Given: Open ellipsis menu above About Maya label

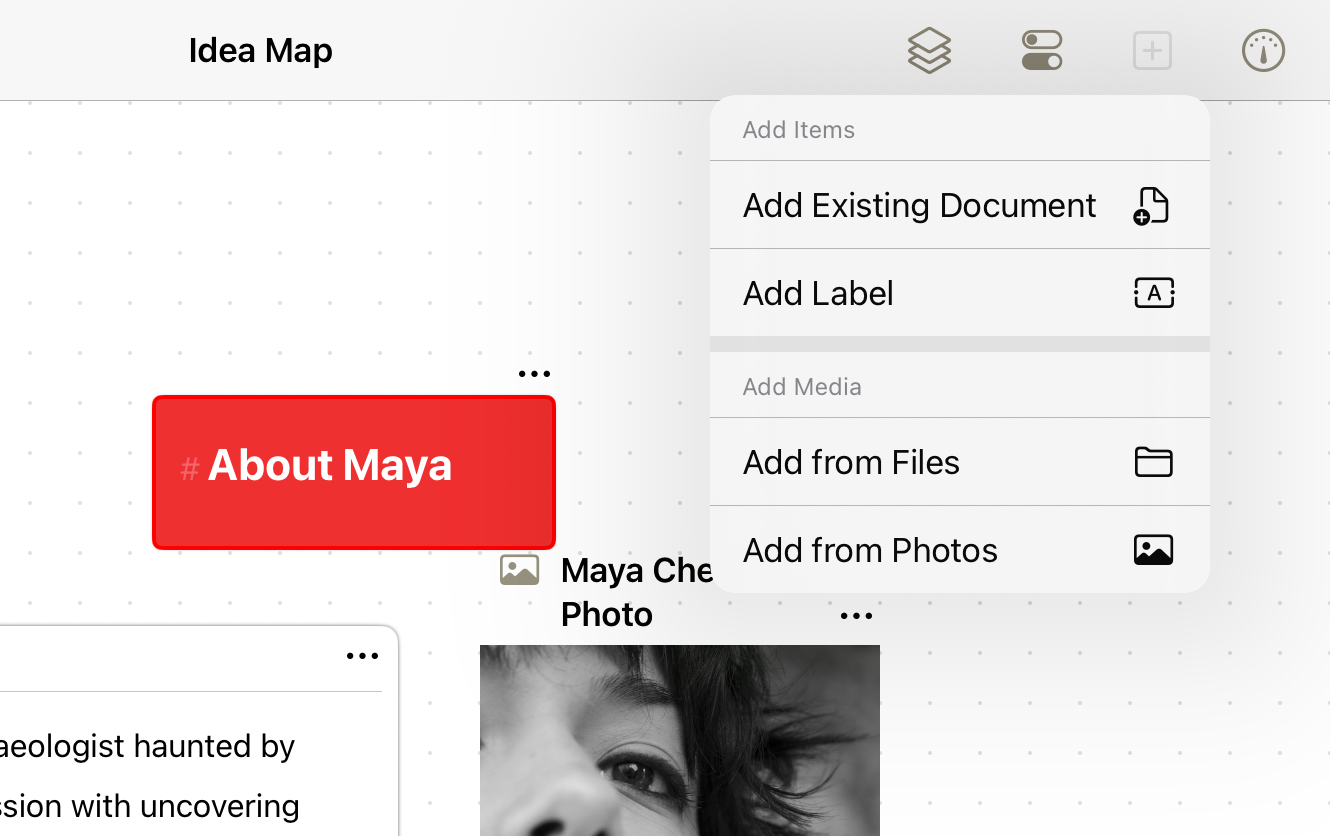Looking at the screenshot, I should (534, 374).
